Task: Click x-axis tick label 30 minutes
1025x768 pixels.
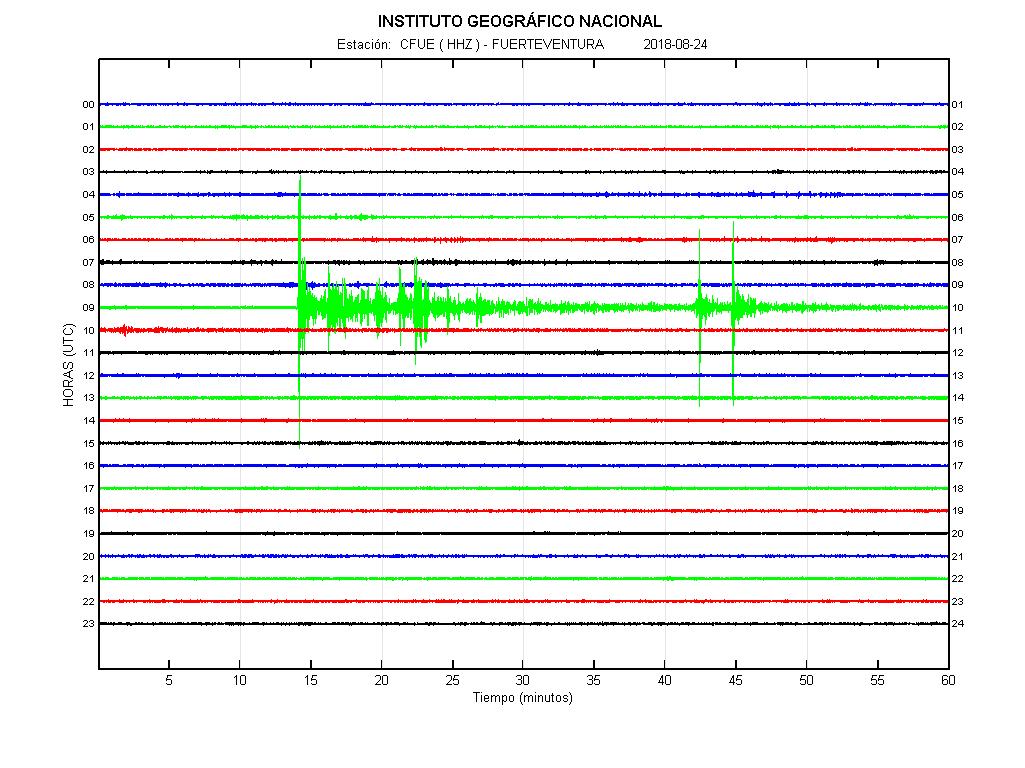Action: click(523, 680)
